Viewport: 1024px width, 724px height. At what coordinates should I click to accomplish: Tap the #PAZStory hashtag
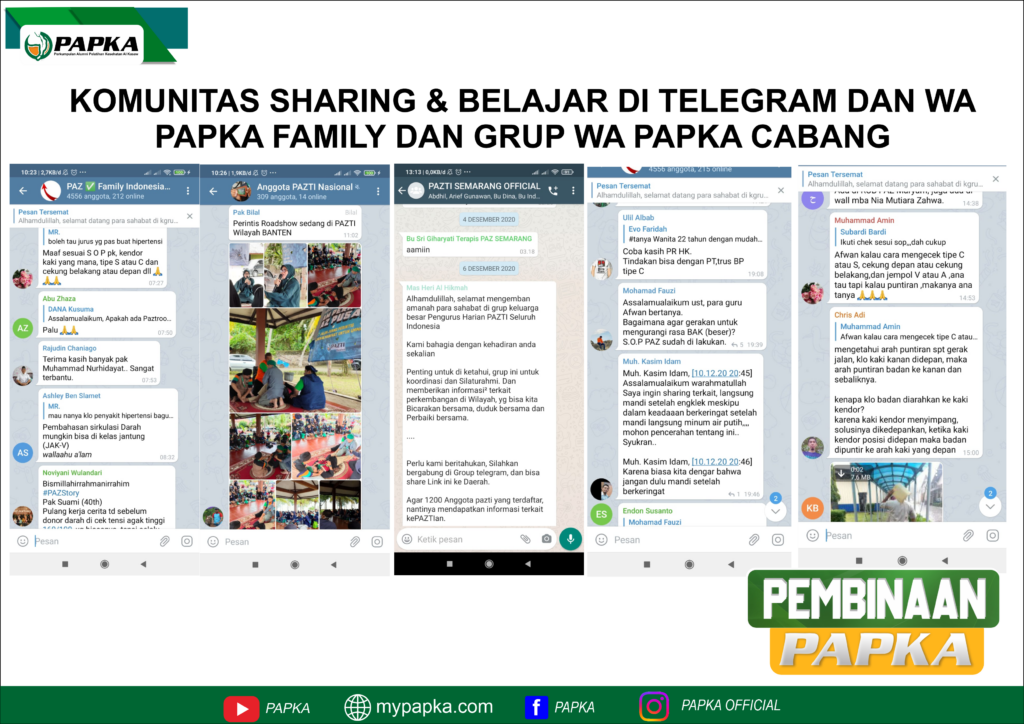[61, 493]
